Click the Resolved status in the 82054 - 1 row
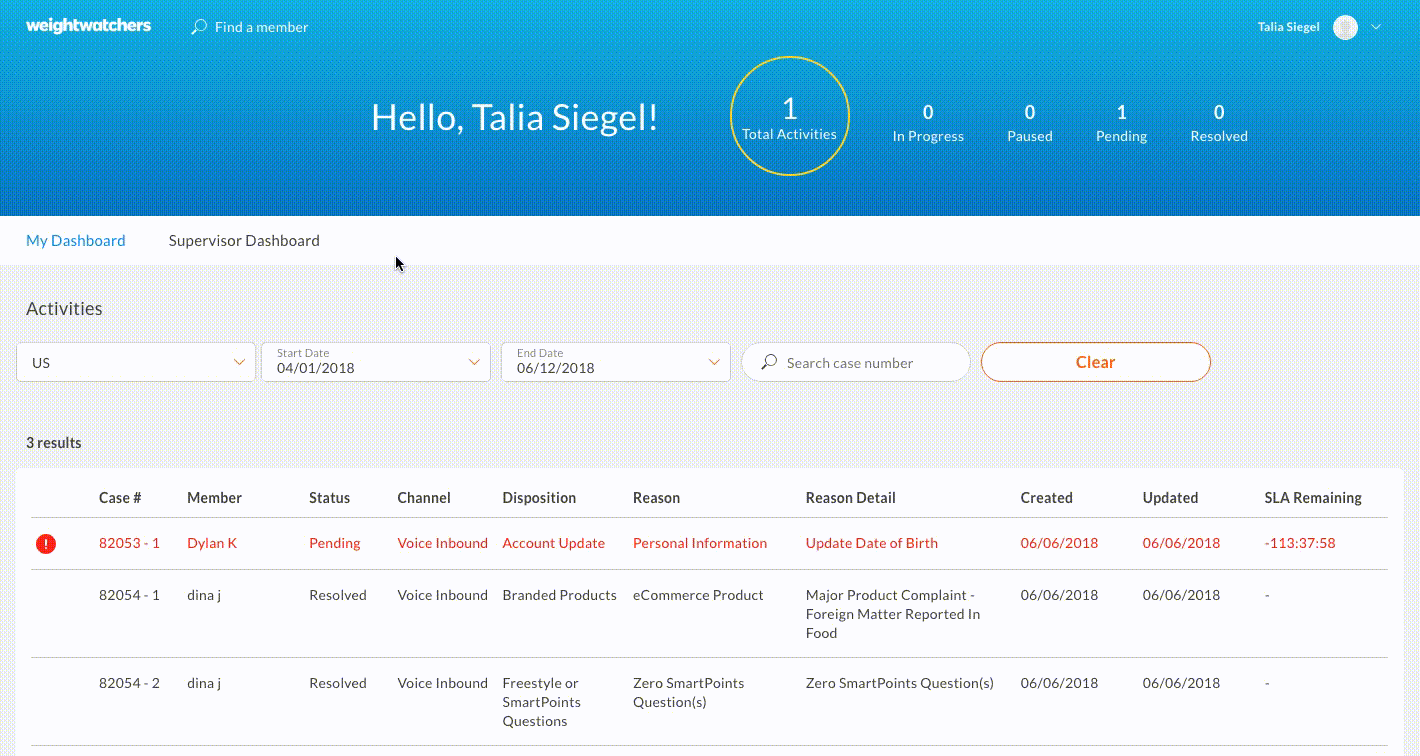The height and width of the screenshot is (756, 1420). click(x=338, y=595)
